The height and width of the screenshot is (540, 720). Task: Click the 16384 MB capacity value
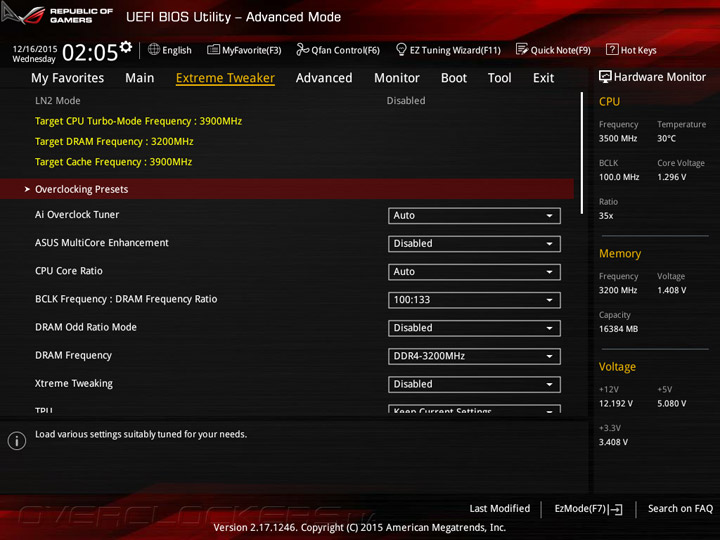pyautogui.click(x=618, y=329)
